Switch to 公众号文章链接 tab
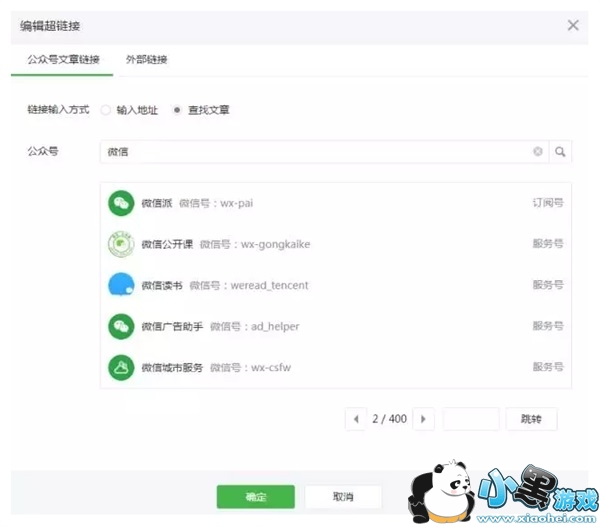The image size is (600, 527). 63,59
